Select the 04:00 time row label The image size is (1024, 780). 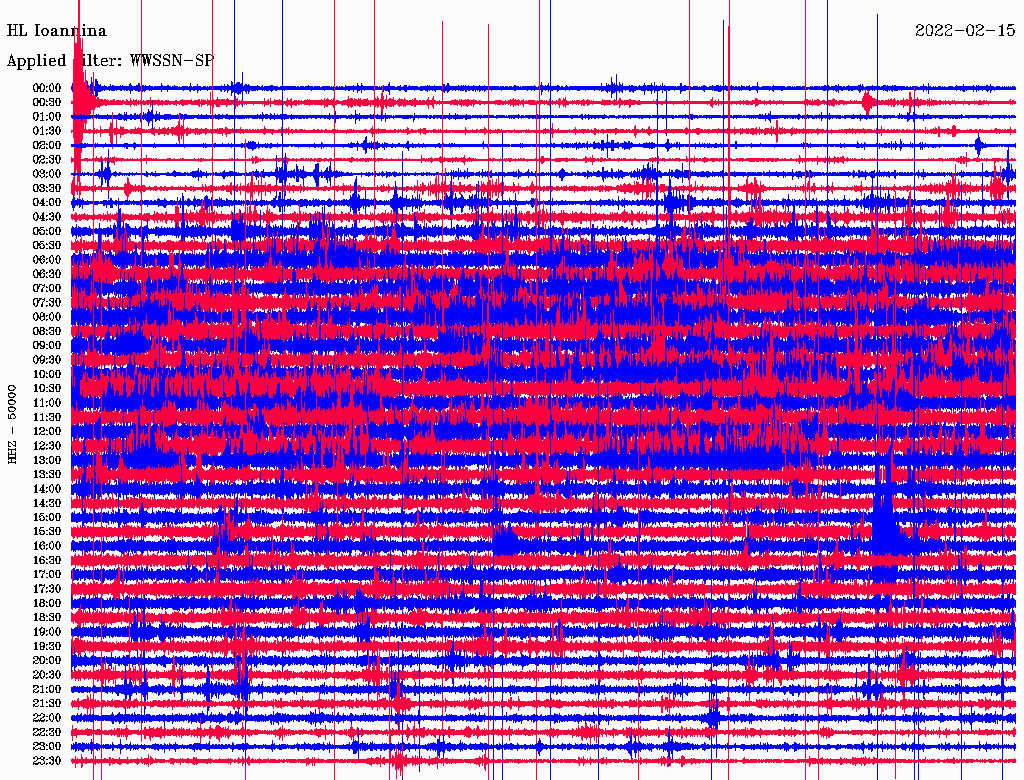click(x=47, y=203)
